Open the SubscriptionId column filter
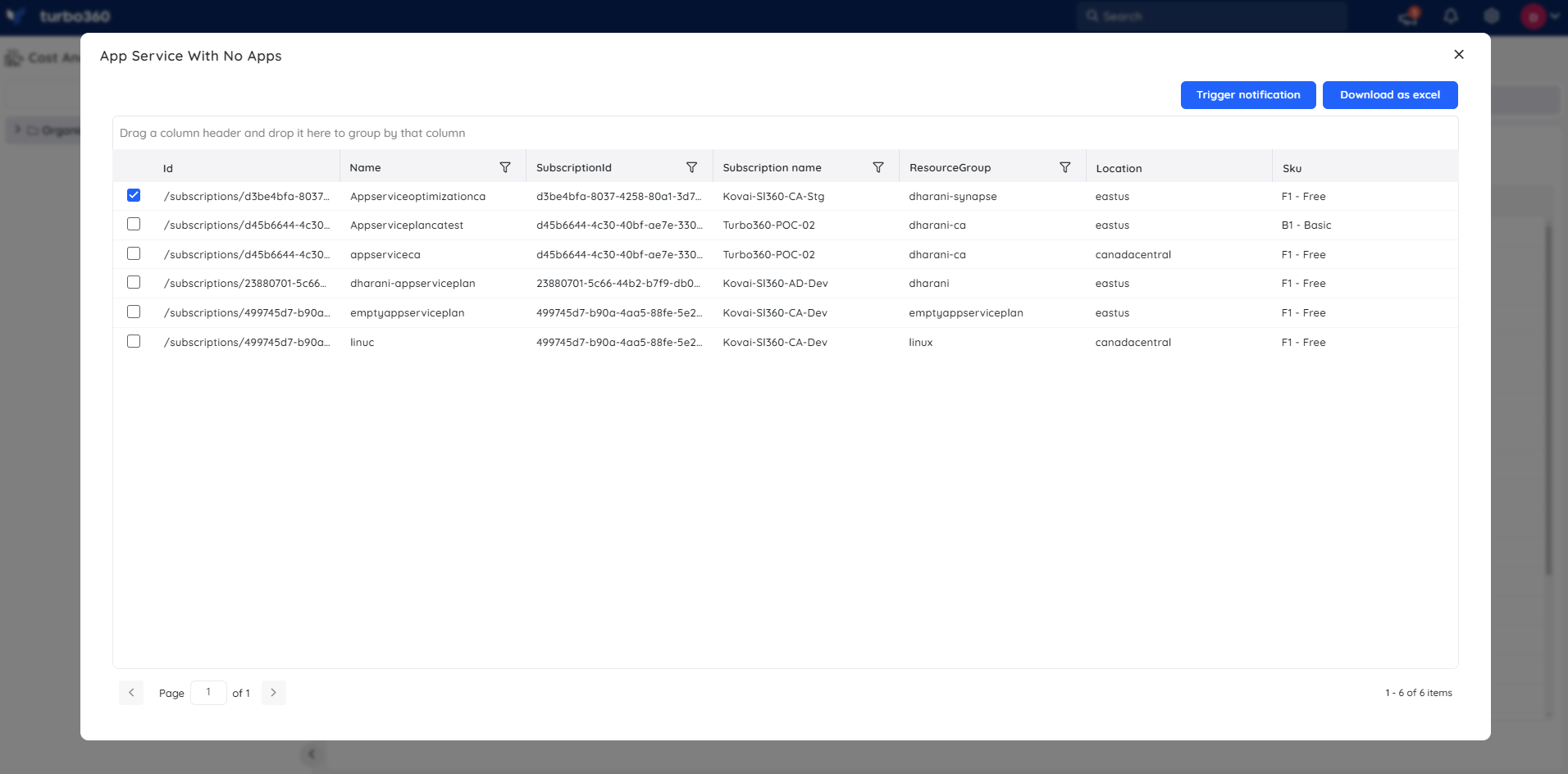1568x774 pixels. pos(691,167)
